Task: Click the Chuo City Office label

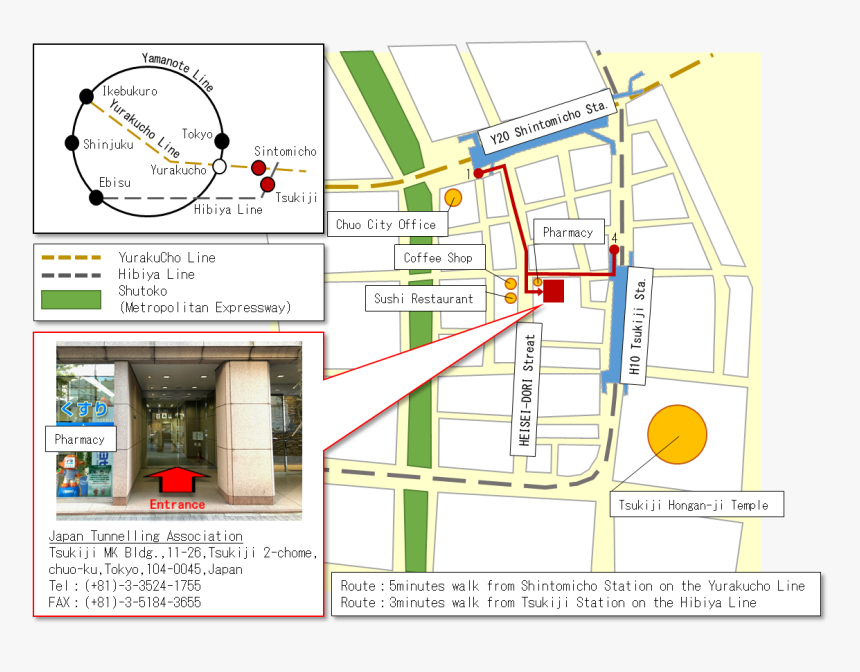Action: click(387, 224)
